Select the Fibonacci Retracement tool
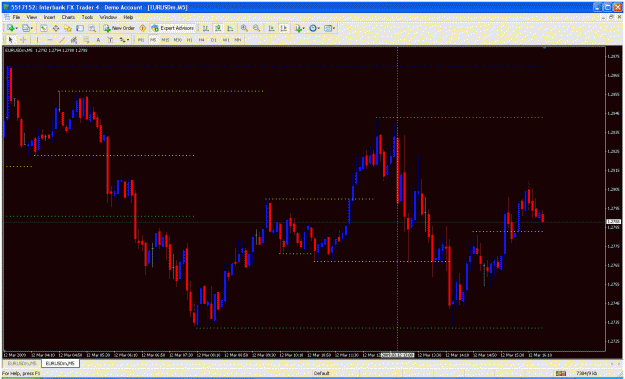The height and width of the screenshot is (379, 625). 86,40
